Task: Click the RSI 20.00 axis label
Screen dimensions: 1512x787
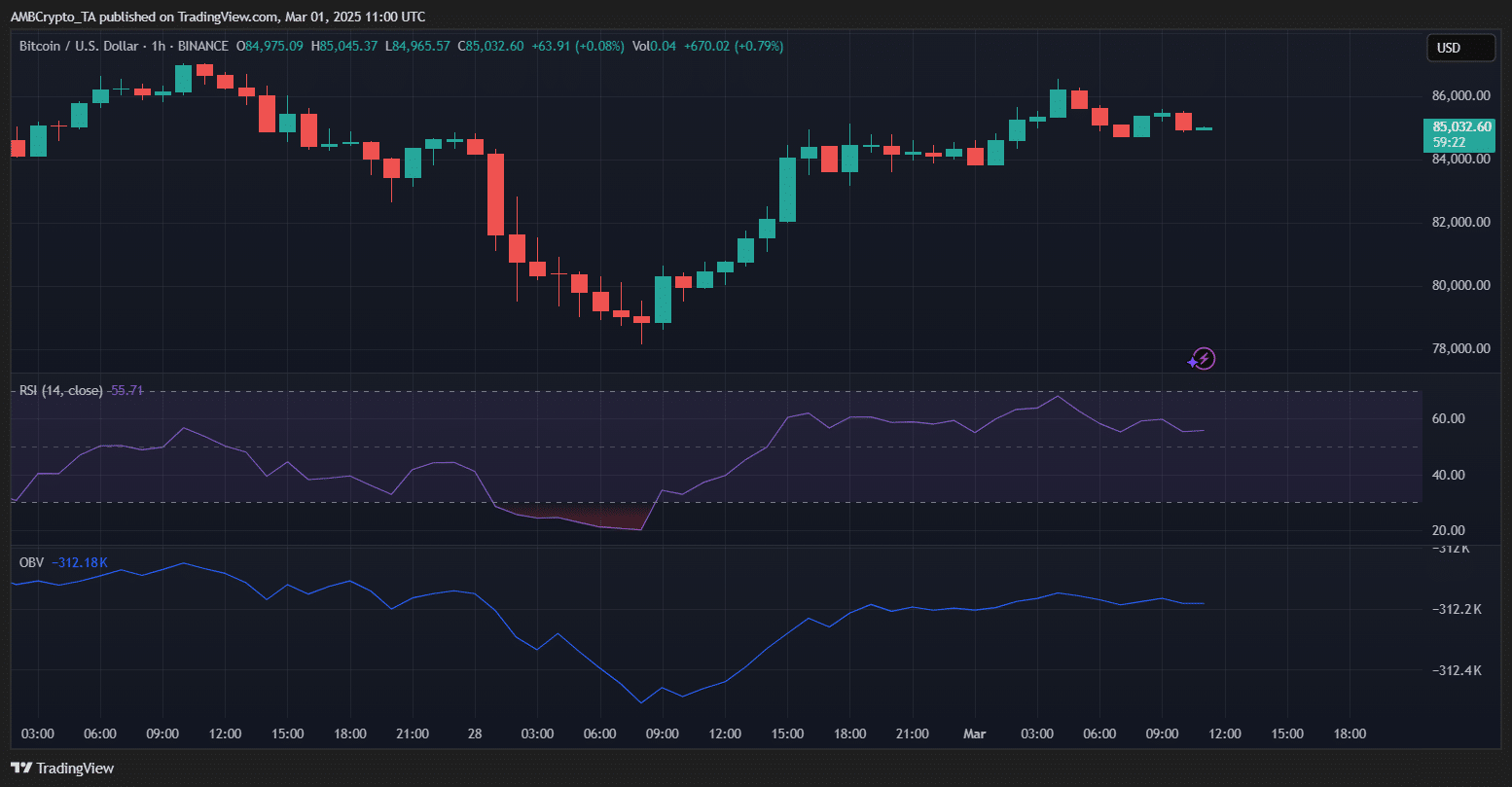Action: [x=1448, y=531]
